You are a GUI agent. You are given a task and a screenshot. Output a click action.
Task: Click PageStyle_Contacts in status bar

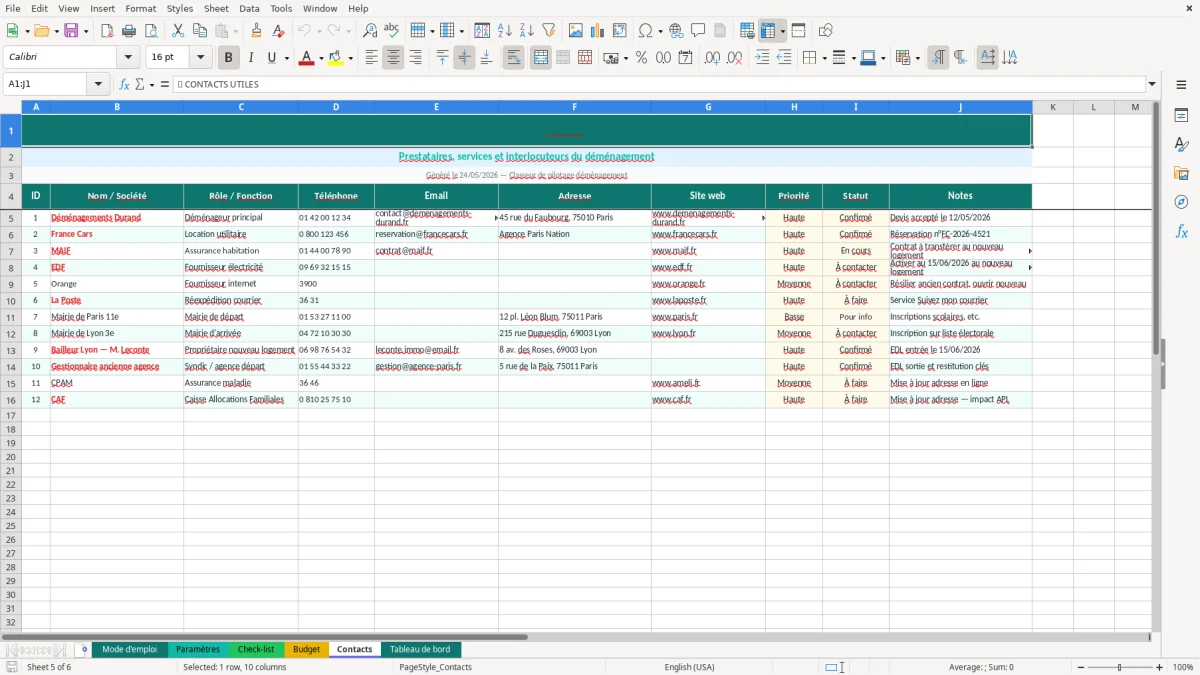pos(435,667)
